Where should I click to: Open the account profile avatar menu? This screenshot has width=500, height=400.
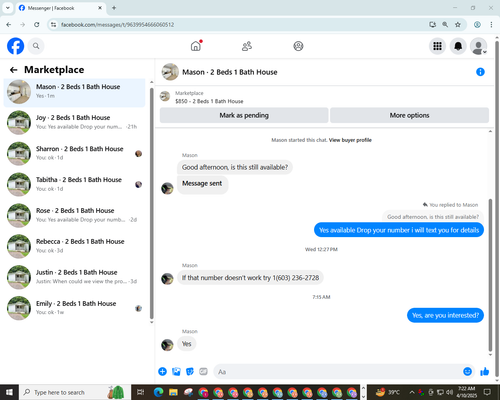pyautogui.click(x=478, y=46)
